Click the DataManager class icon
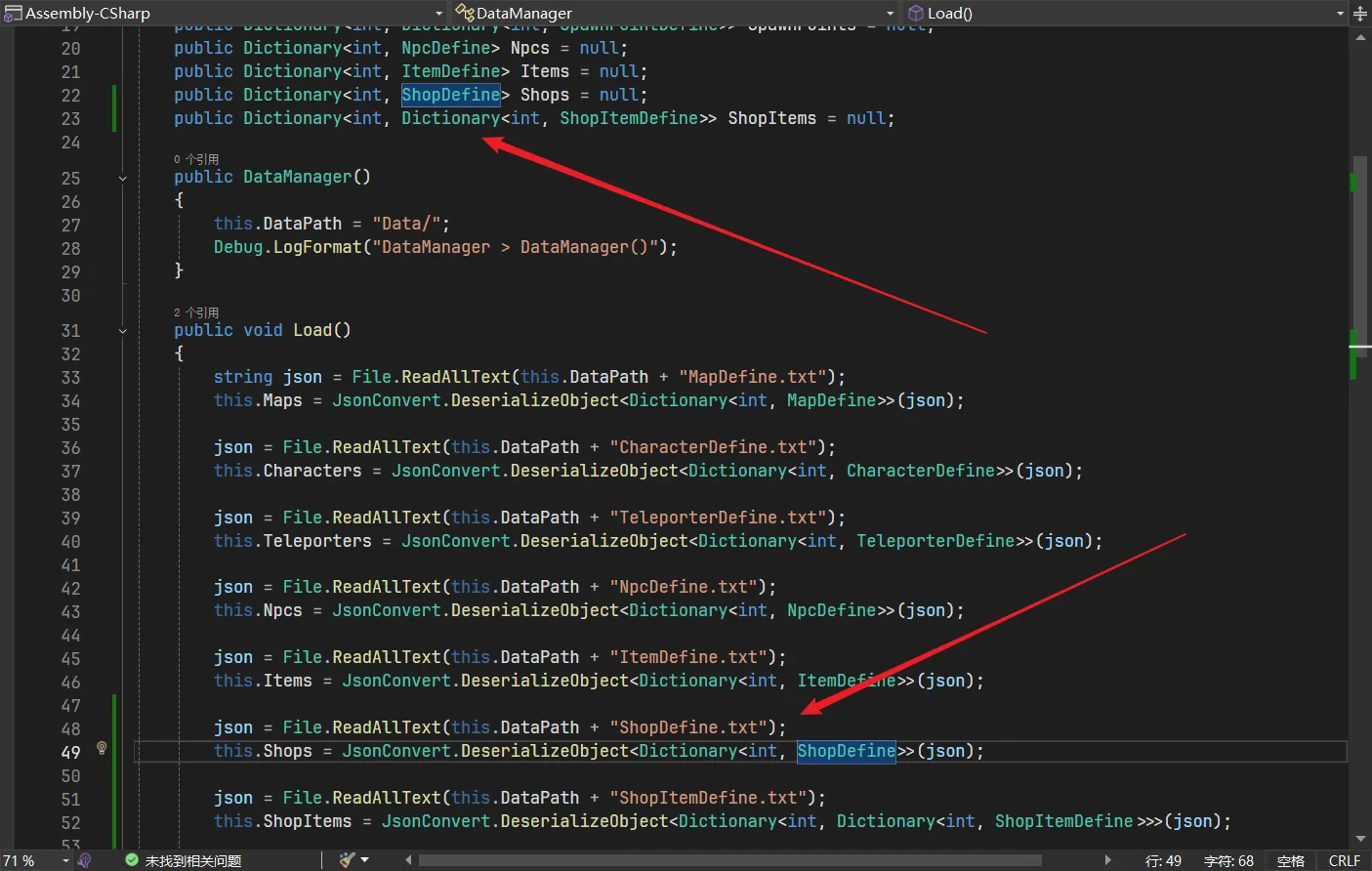The height and width of the screenshot is (871, 1372). click(x=465, y=13)
